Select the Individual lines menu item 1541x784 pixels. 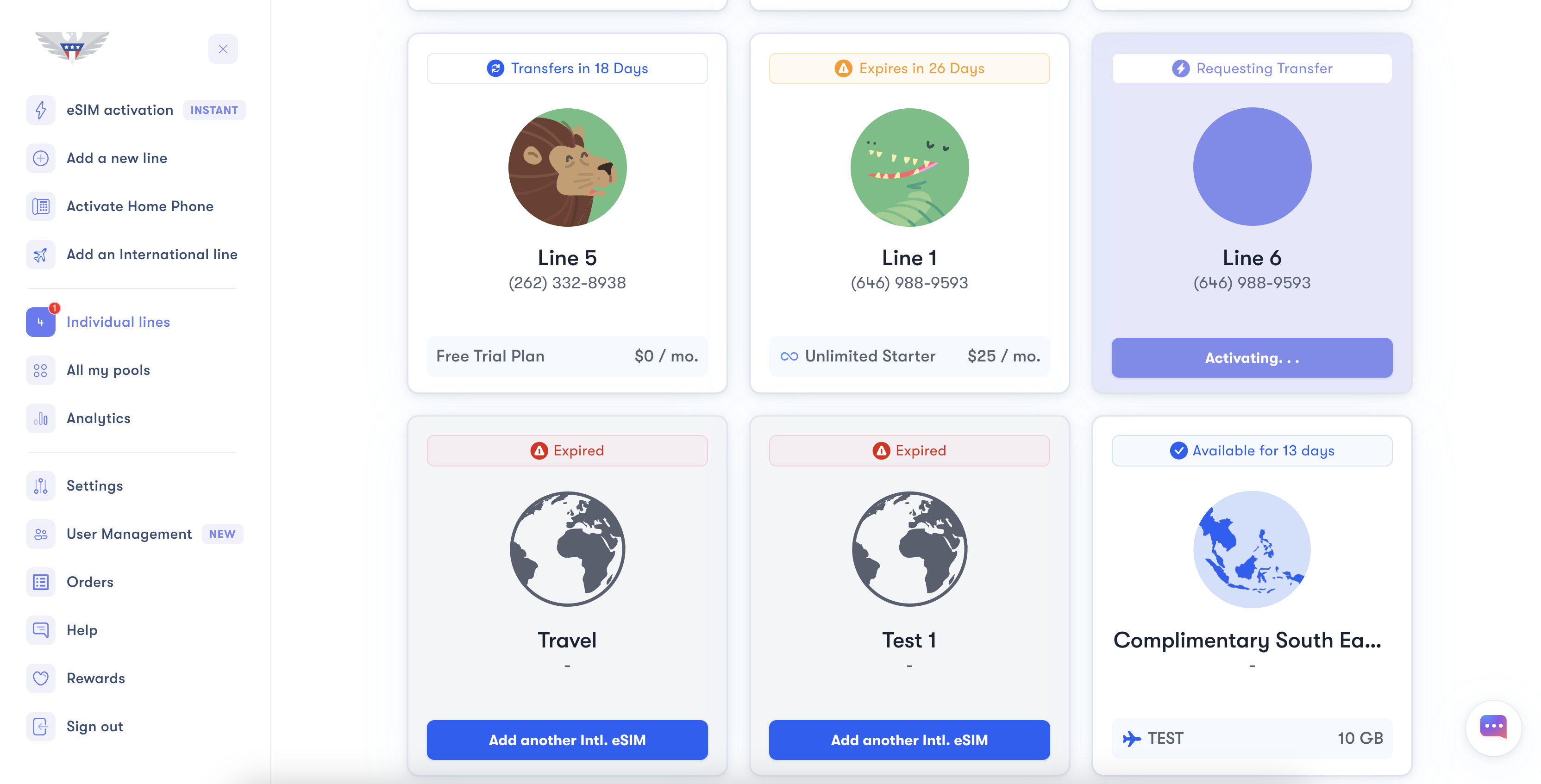(118, 321)
